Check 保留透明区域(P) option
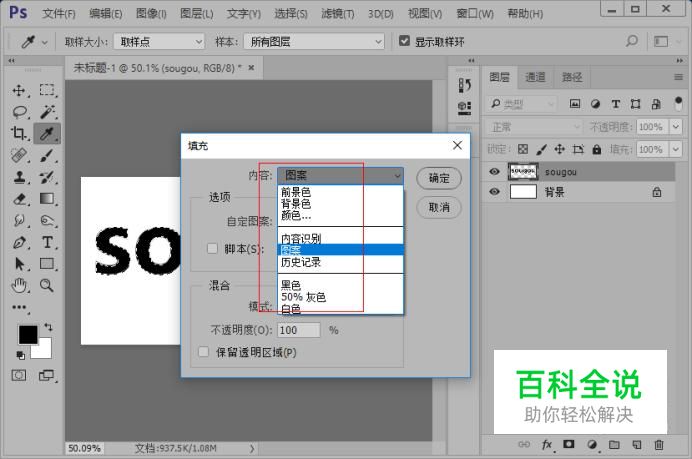The width and height of the screenshot is (692, 459). click(x=203, y=352)
